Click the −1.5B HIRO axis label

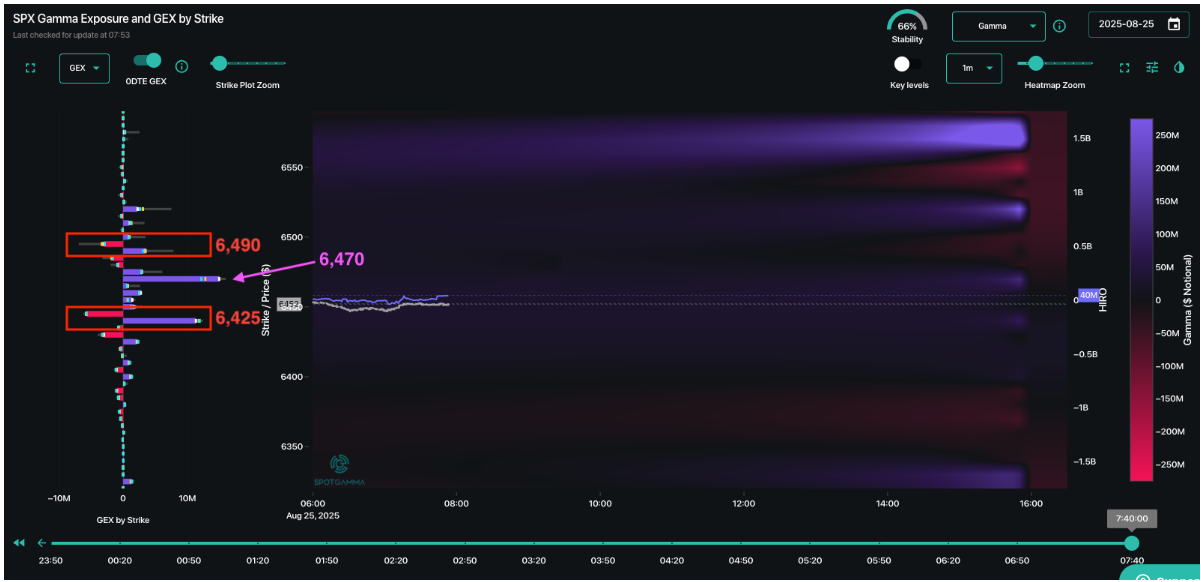pos(1084,462)
